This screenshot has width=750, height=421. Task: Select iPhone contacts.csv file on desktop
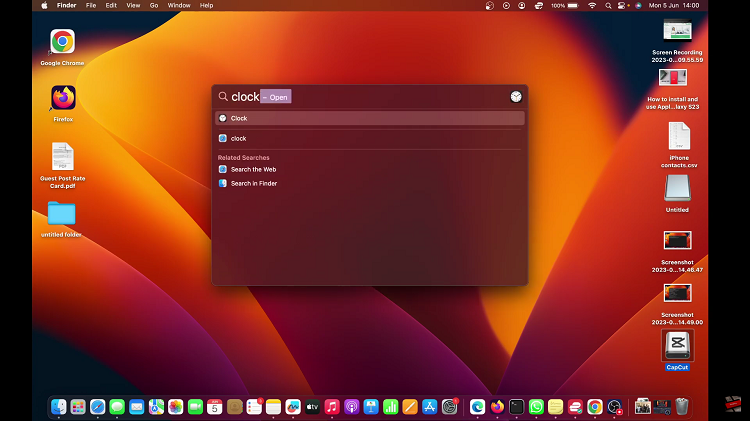point(678,136)
